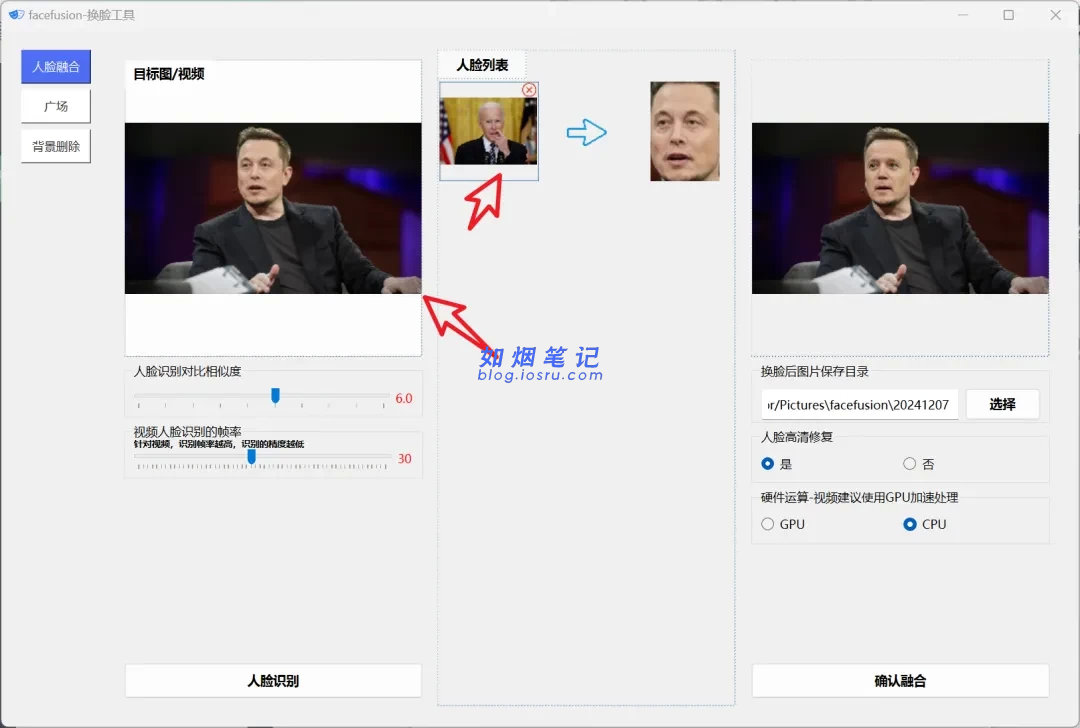Switch to the 广场 sidebar tab
The height and width of the screenshot is (728, 1080).
56,106
